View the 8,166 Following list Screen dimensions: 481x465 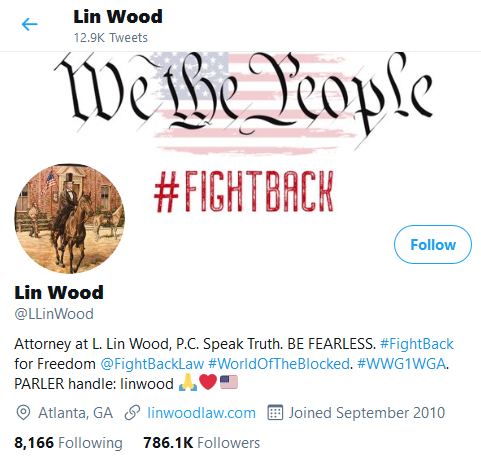[68, 443]
